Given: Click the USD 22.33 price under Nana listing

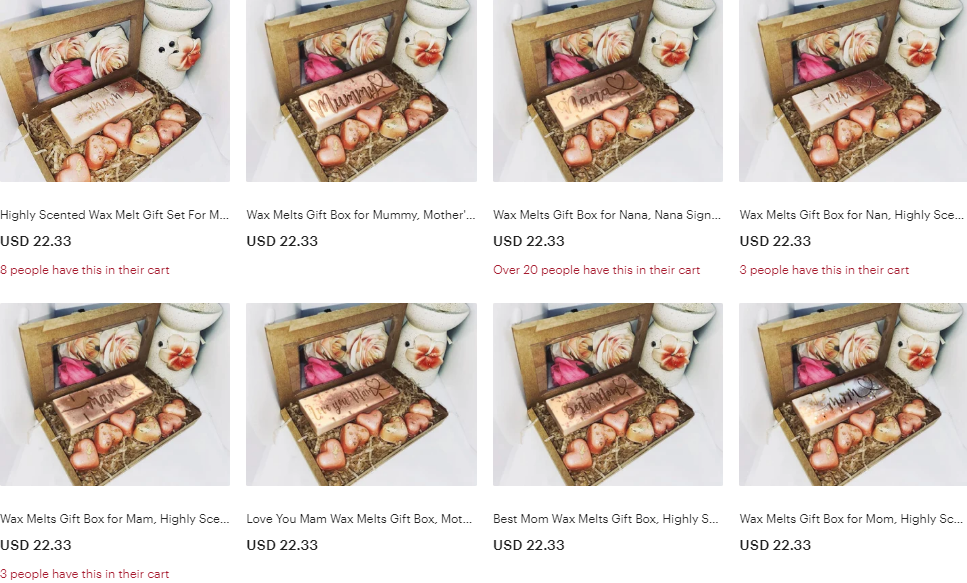Looking at the screenshot, I should [529, 241].
